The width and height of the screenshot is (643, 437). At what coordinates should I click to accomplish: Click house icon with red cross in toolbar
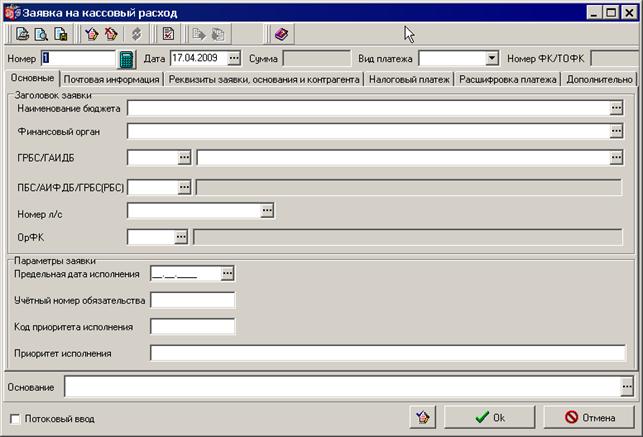tap(111, 34)
